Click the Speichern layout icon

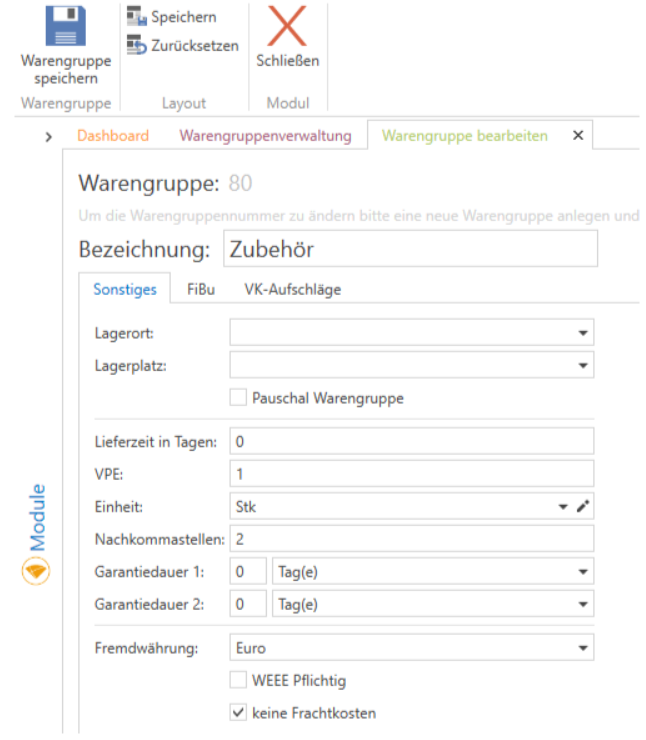tap(136, 17)
